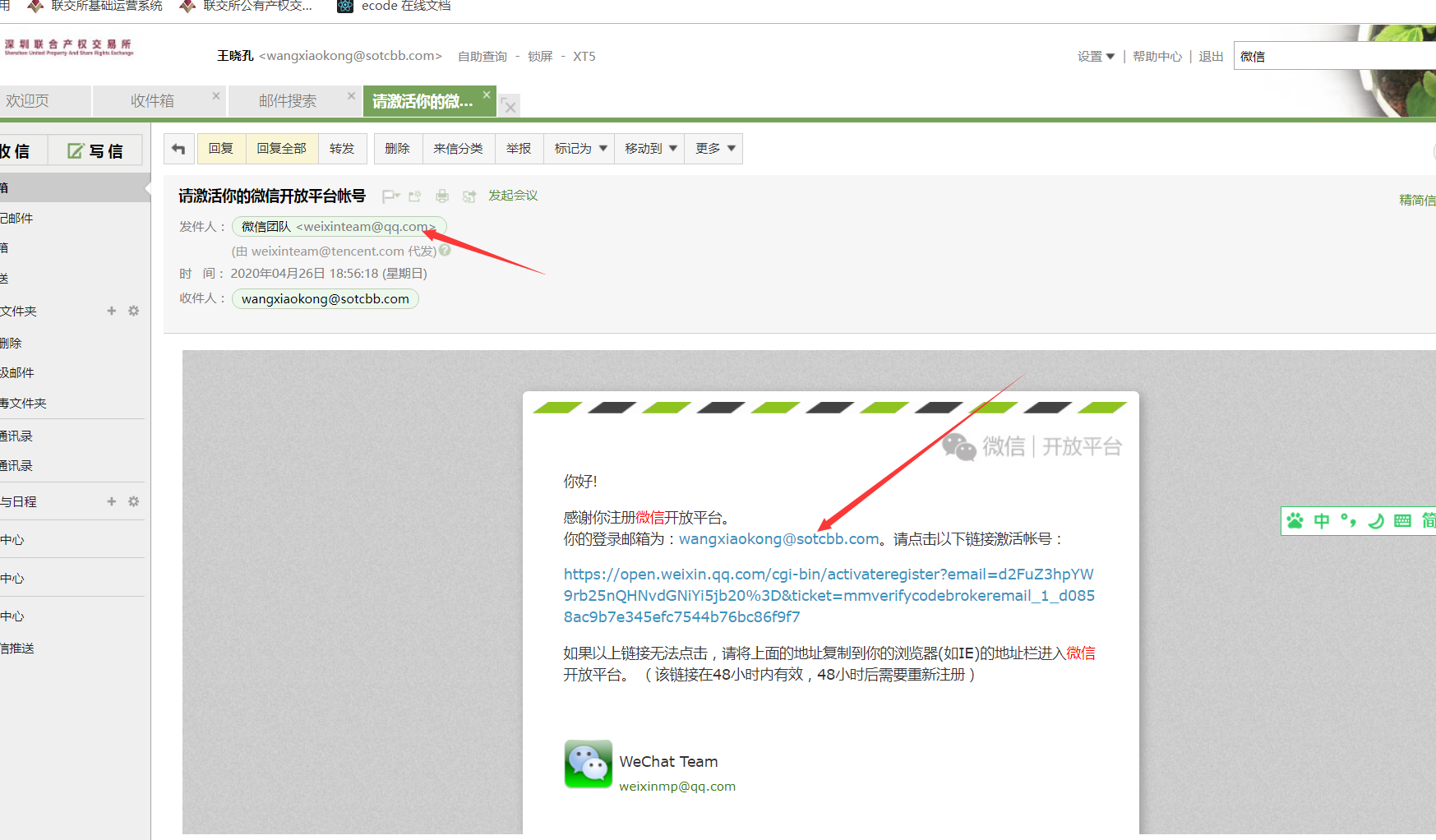Viewport: 1436px width, 840px height.
Task: Open the 日程 item in the sidebar
Action: tap(19, 501)
